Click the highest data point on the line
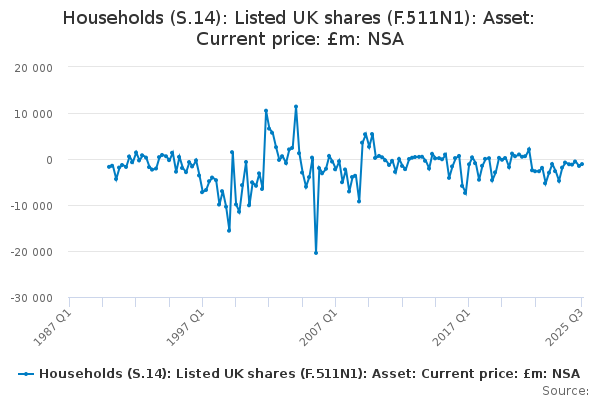Viewport: 600px width, 400px height. click(296, 106)
